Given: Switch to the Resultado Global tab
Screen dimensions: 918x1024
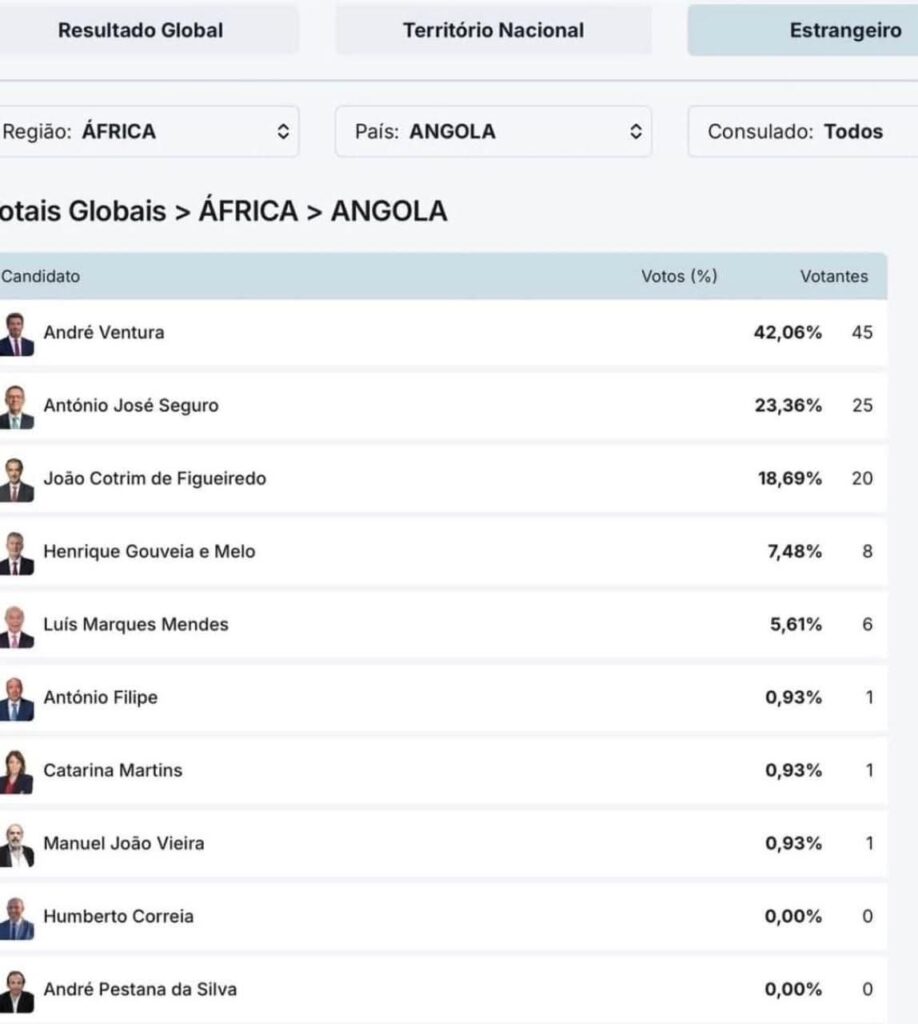Looking at the screenshot, I should 141,31.
